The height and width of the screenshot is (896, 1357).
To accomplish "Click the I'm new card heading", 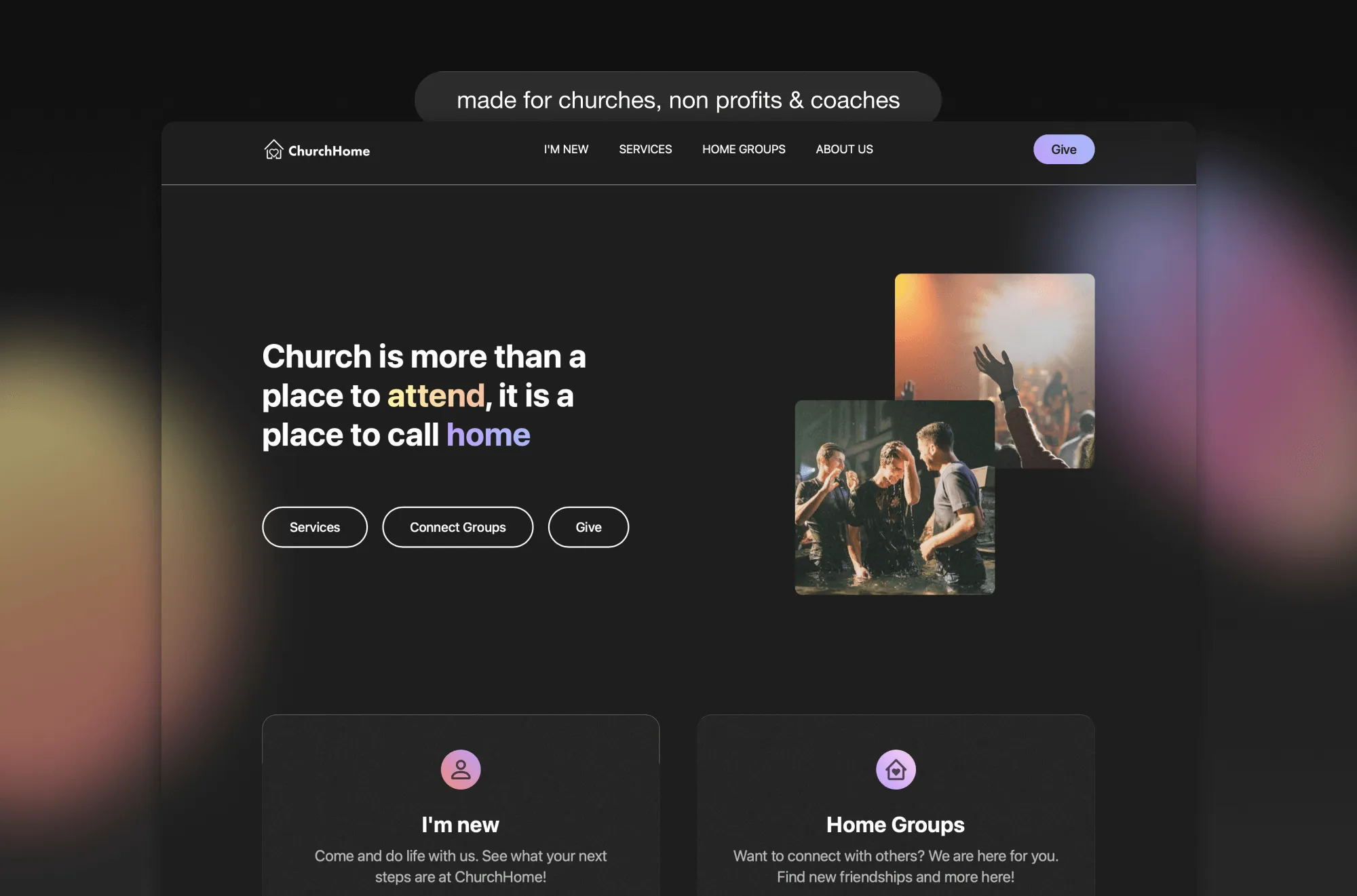I will [x=460, y=825].
